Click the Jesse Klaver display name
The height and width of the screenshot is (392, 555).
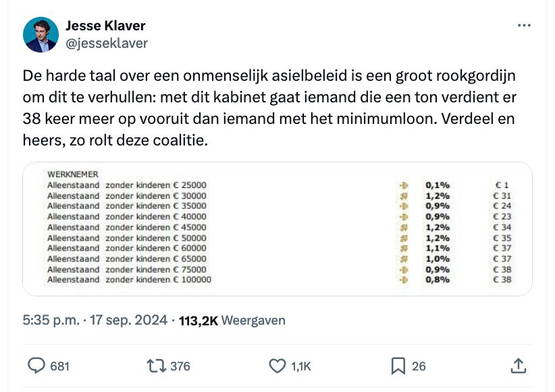pyautogui.click(x=105, y=25)
